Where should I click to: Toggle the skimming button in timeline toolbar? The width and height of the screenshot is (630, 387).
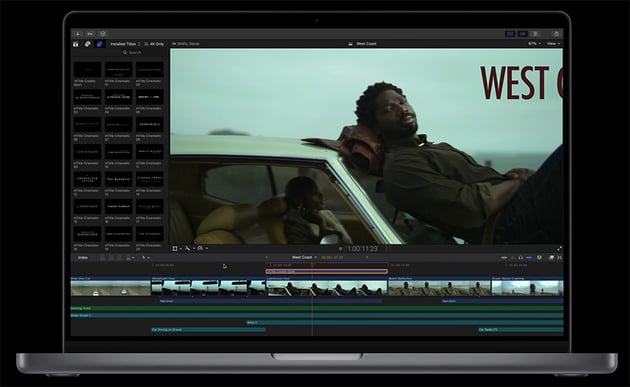503,258
